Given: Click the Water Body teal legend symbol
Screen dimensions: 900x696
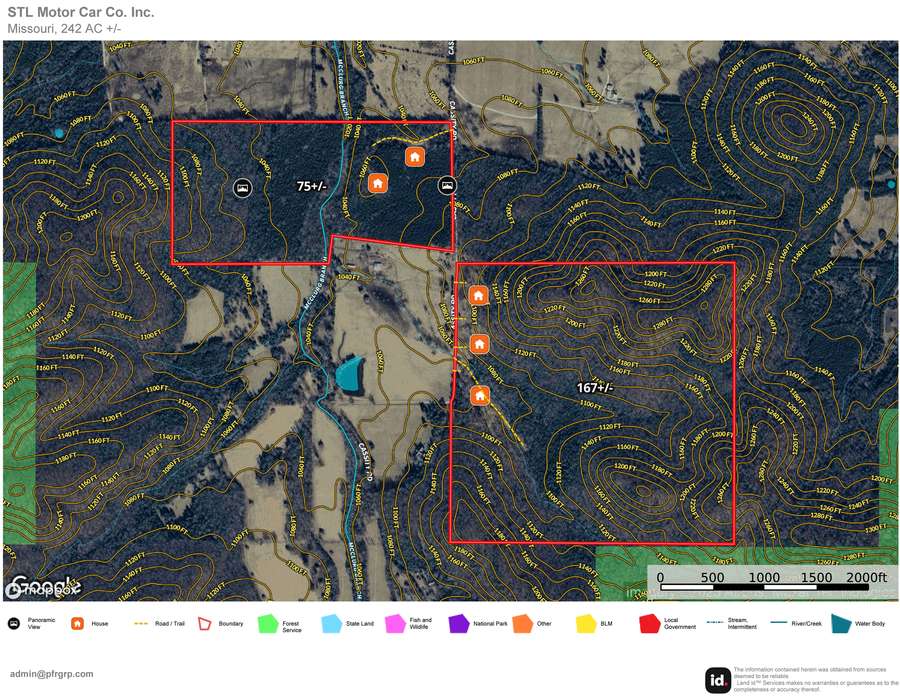Looking at the screenshot, I should tap(838, 624).
